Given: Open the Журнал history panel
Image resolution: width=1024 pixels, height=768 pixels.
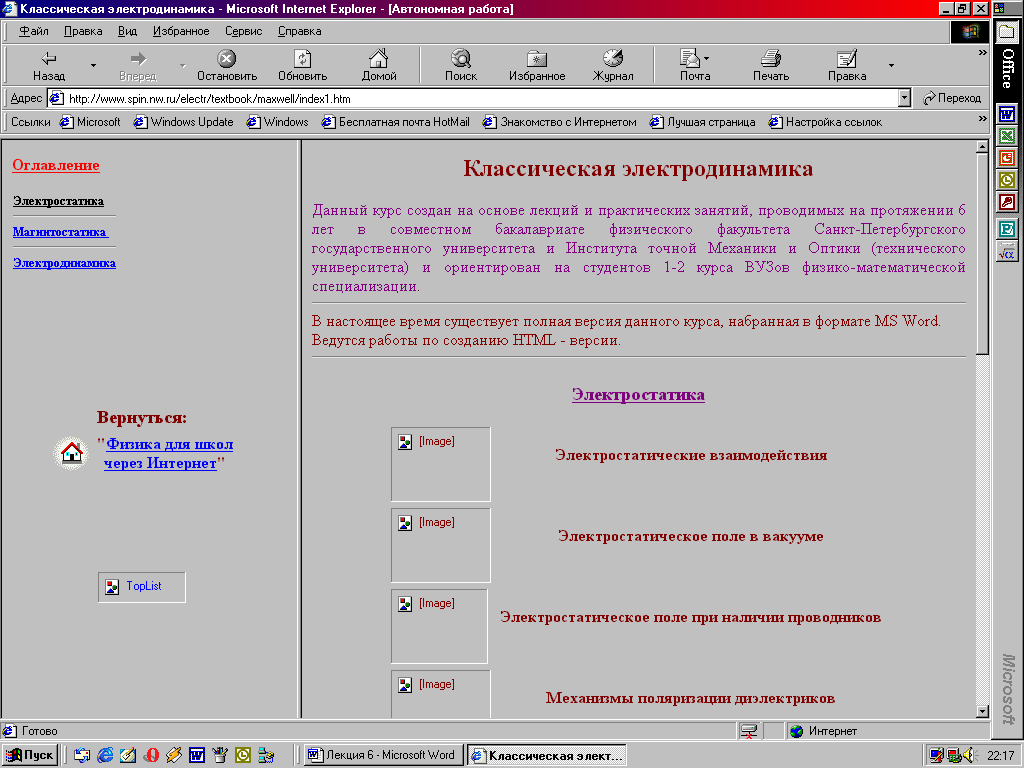Looking at the screenshot, I should click(x=613, y=65).
